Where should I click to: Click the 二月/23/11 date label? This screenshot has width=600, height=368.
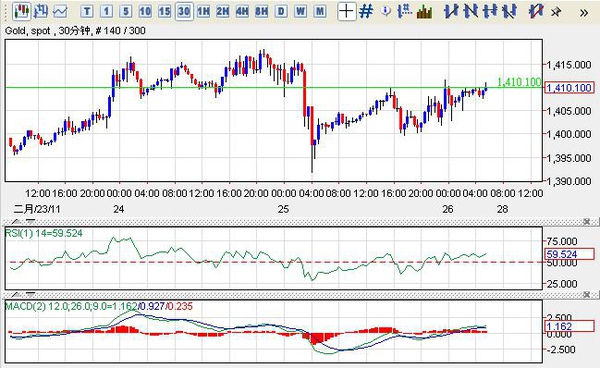click(x=37, y=209)
